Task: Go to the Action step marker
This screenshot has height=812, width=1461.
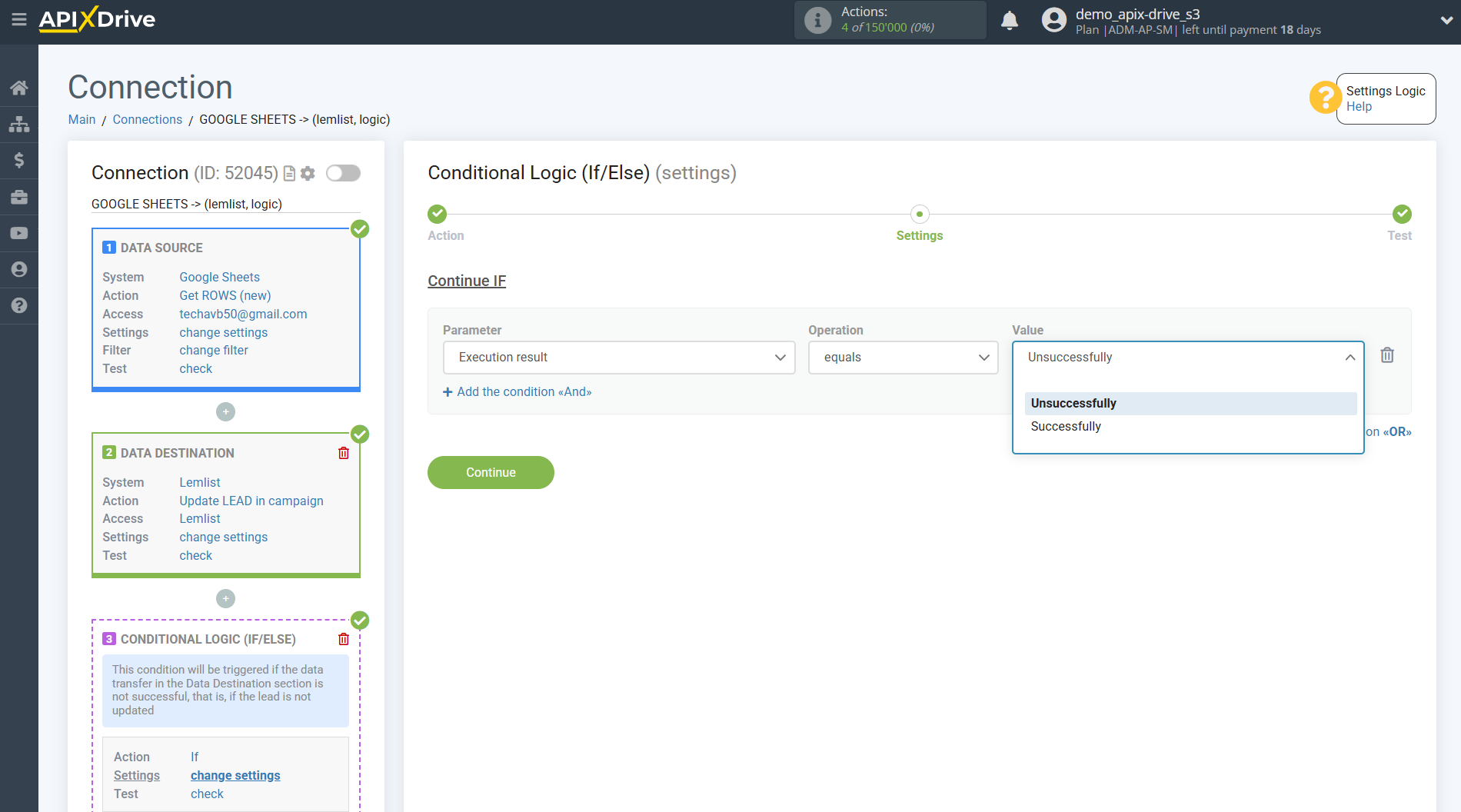Action: [x=438, y=214]
